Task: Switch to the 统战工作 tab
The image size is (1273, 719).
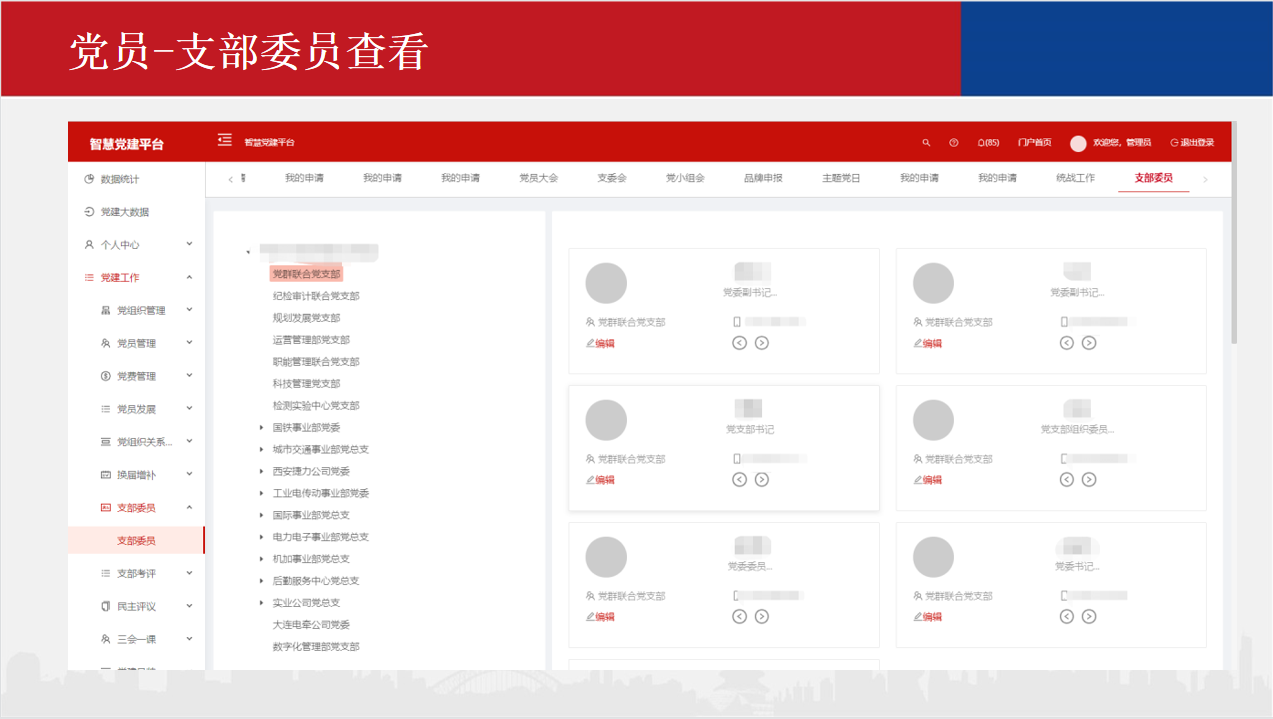Action: pos(1075,178)
